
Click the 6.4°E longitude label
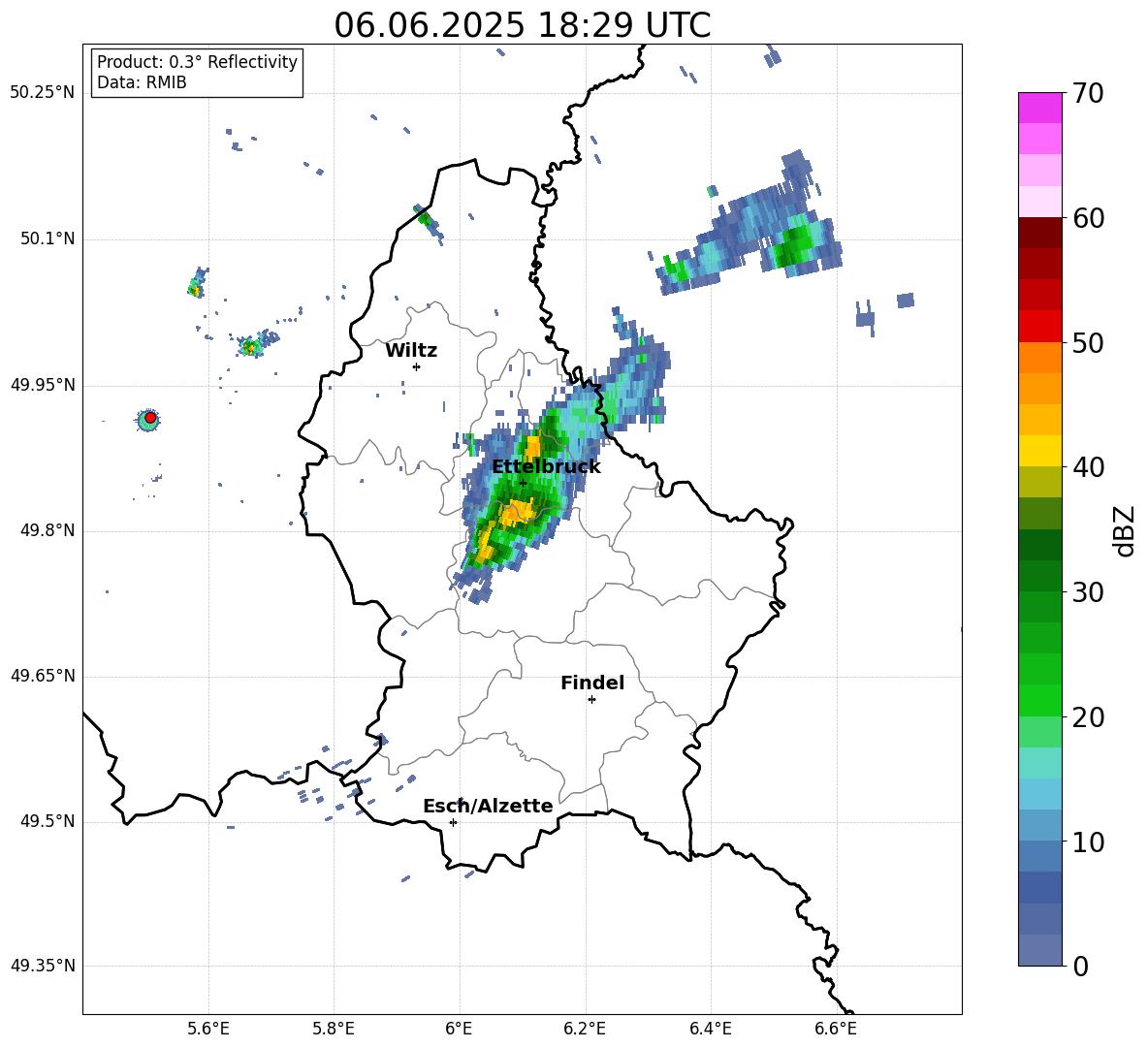(x=710, y=1029)
